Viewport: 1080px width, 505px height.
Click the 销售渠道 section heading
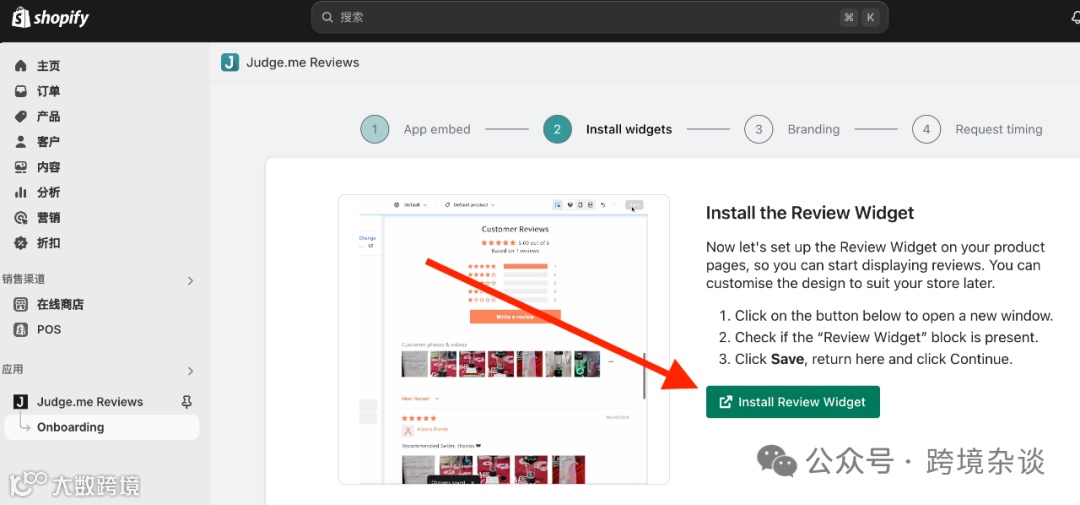23,279
